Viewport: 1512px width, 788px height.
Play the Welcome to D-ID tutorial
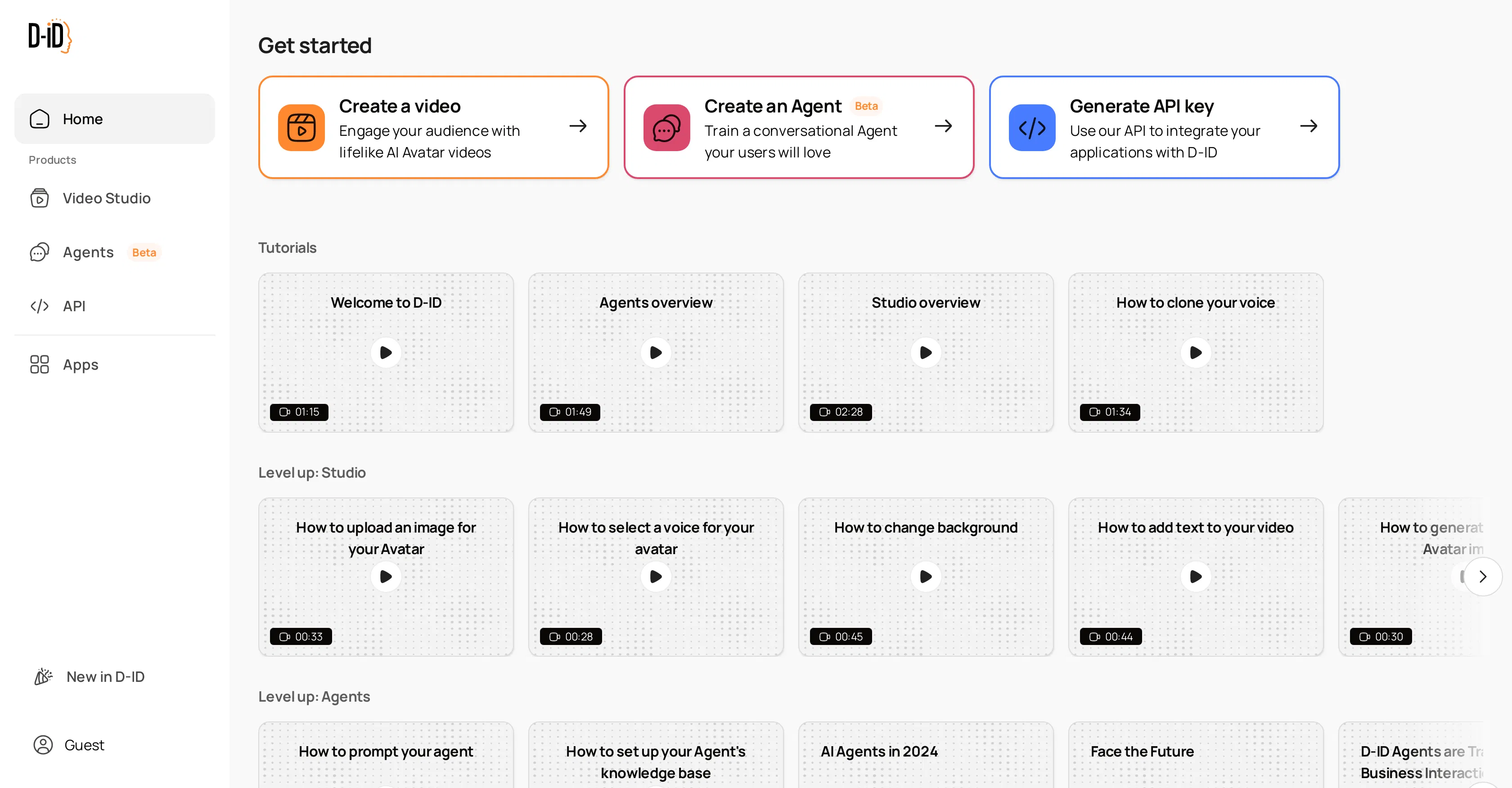pyautogui.click(x=386, y=353)
